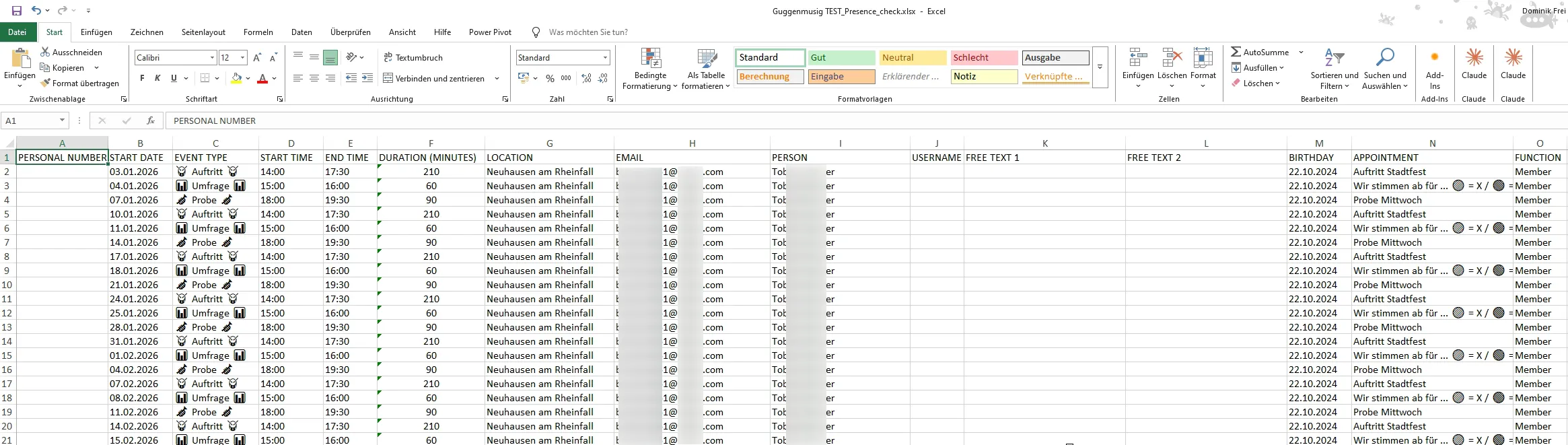Click the formula bar showing PERSONAL NUMBER

pos(867,121)
